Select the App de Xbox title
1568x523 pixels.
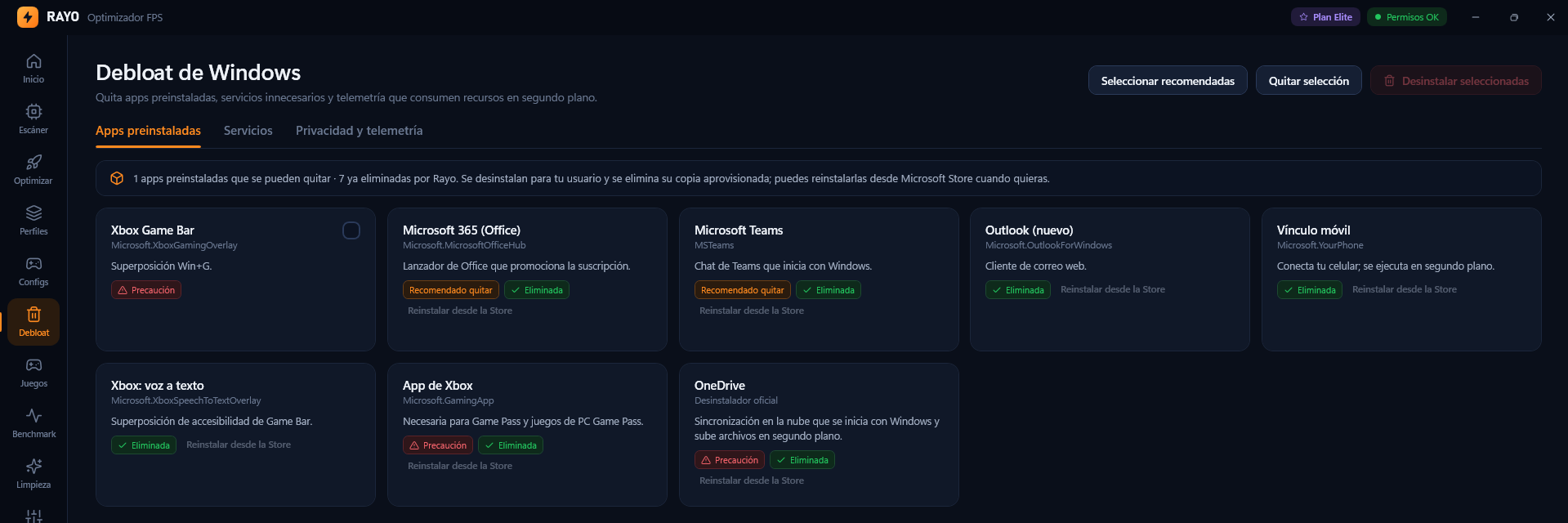click(x=438, y=386)
